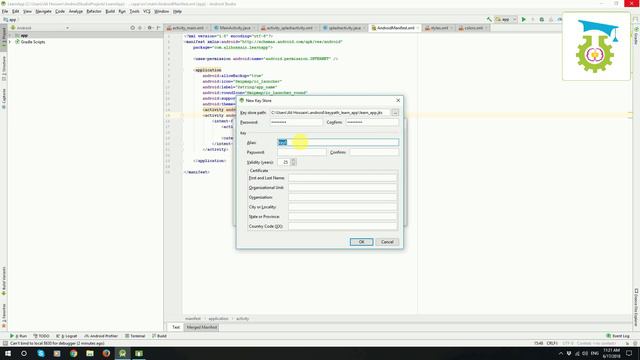Click the Debug app bug icon

[542, 19]
